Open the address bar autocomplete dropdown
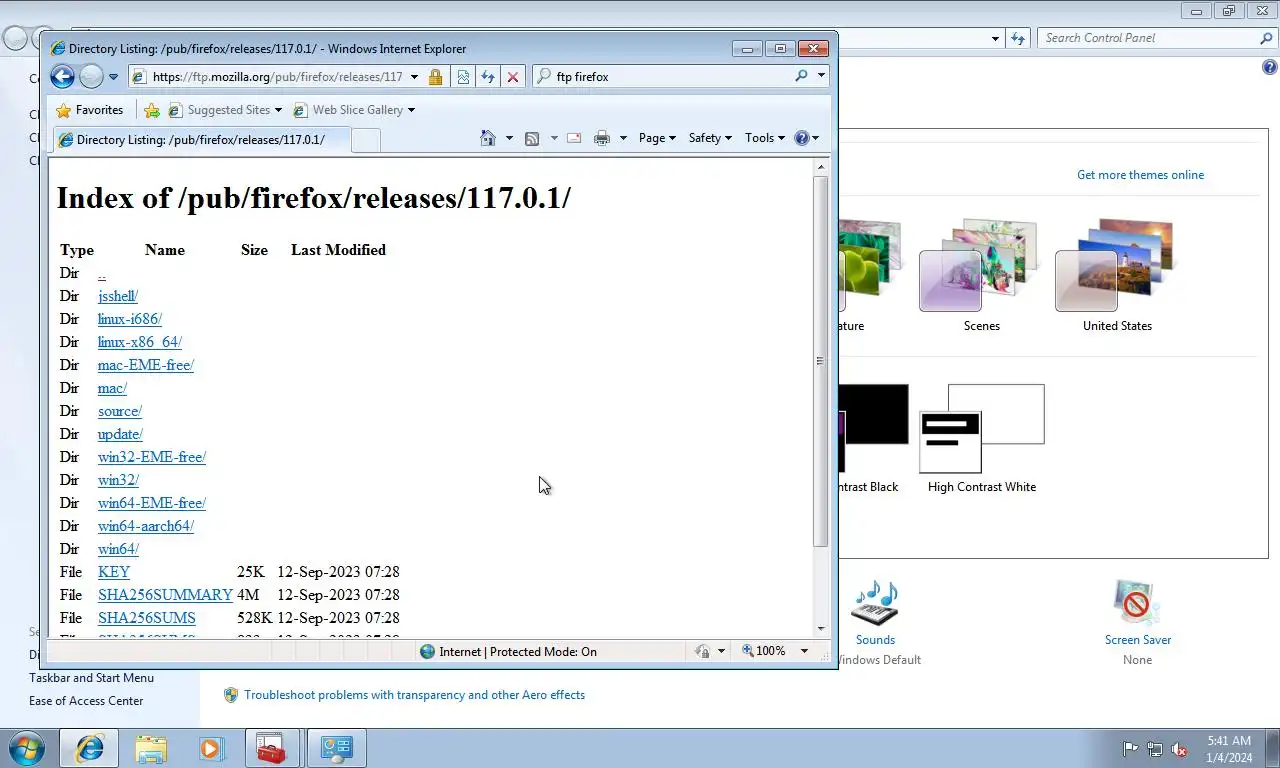The height and width of the screenshot is (768, 1280). 415,77
